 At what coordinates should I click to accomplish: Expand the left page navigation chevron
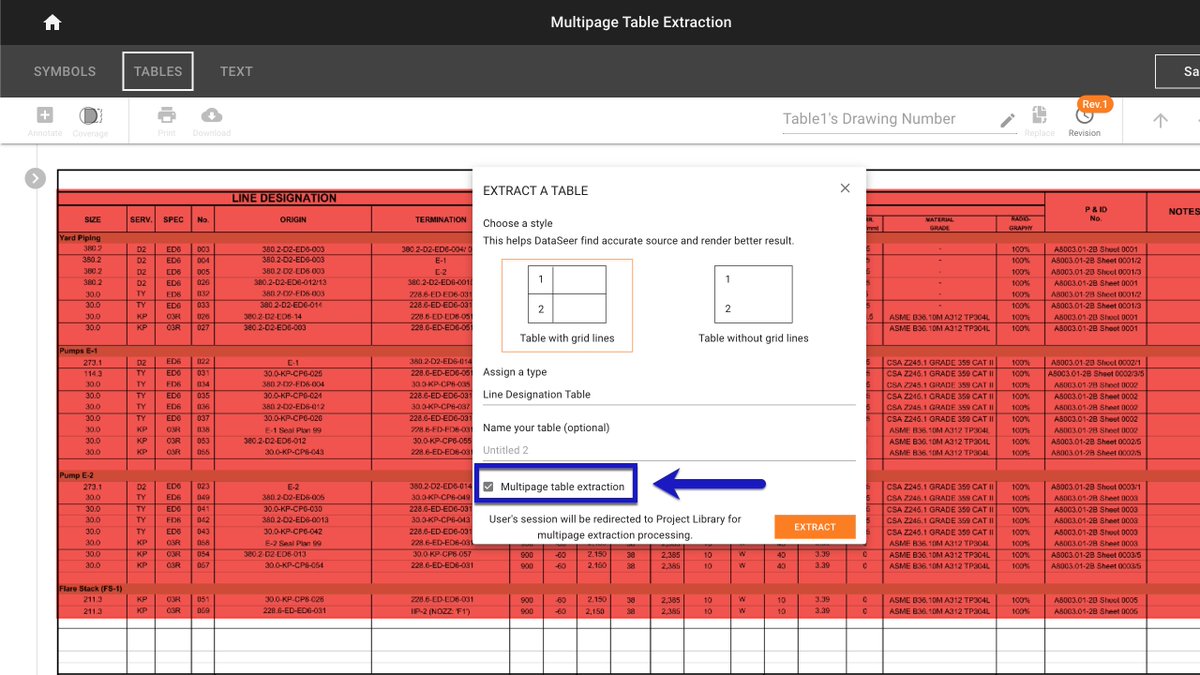(35, 178)
